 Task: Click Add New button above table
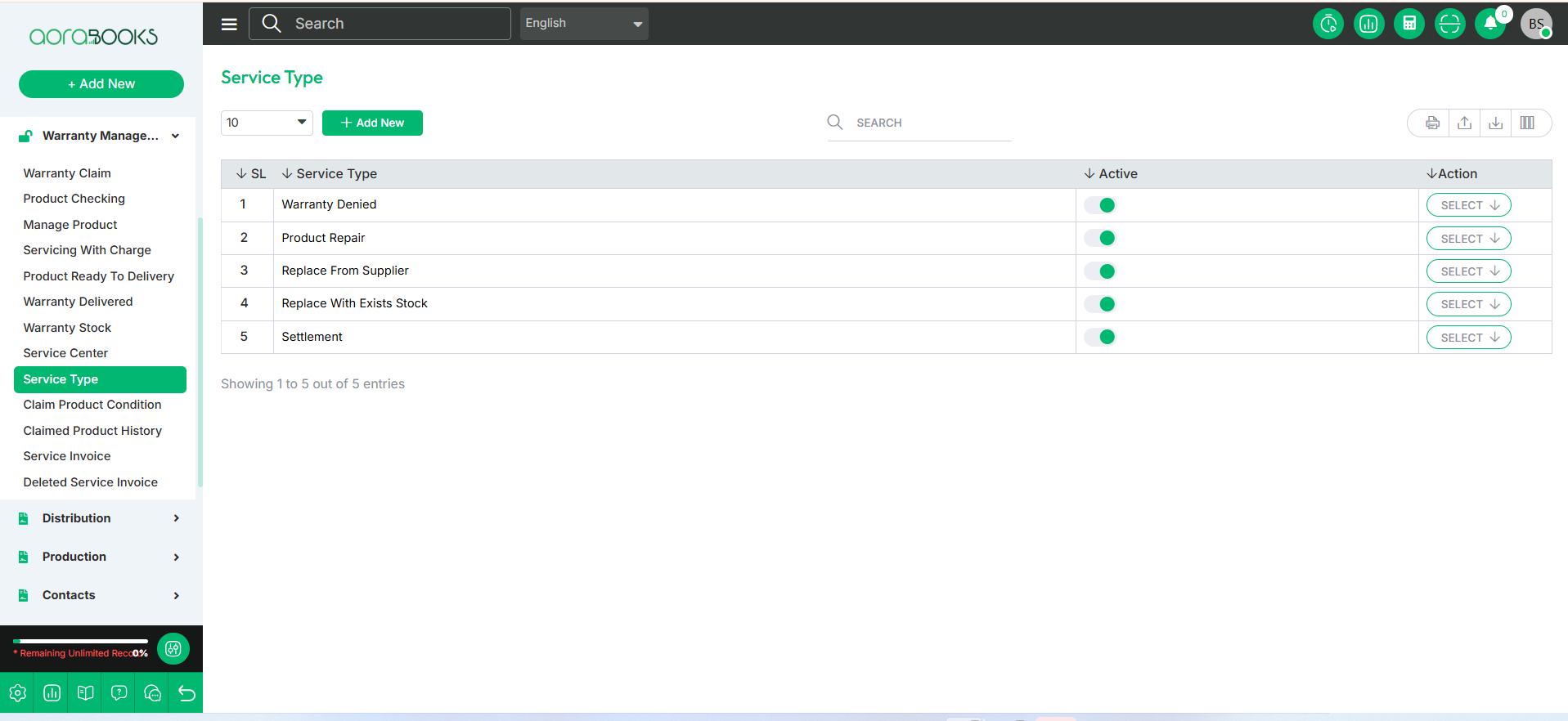[372, 123]
